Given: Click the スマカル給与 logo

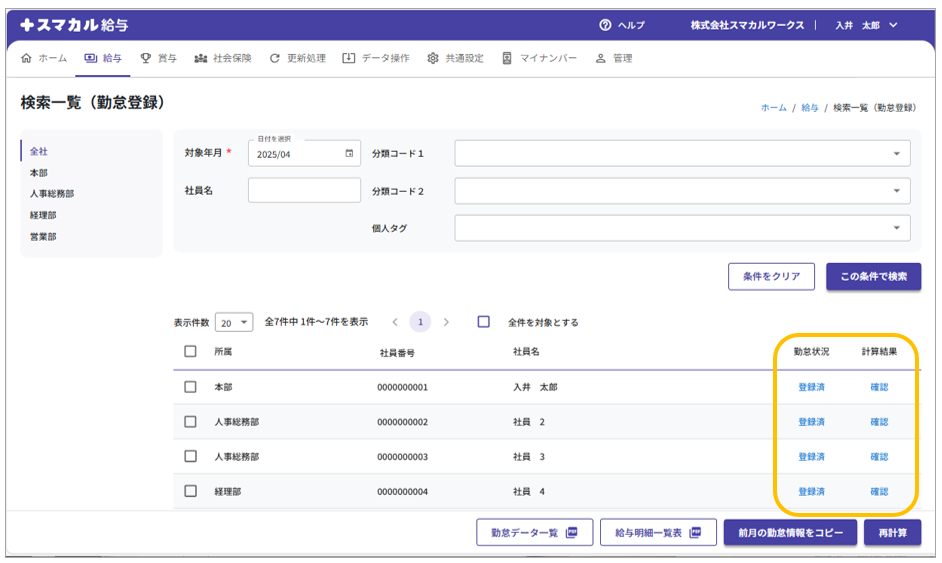Looking at the screenshot, I should pos(75,25).
